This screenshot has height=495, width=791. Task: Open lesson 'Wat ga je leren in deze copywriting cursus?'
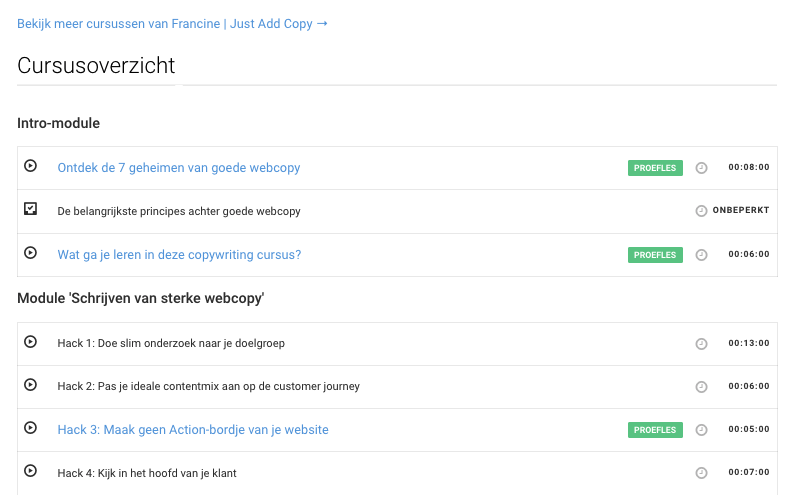(x=179, y=255)
